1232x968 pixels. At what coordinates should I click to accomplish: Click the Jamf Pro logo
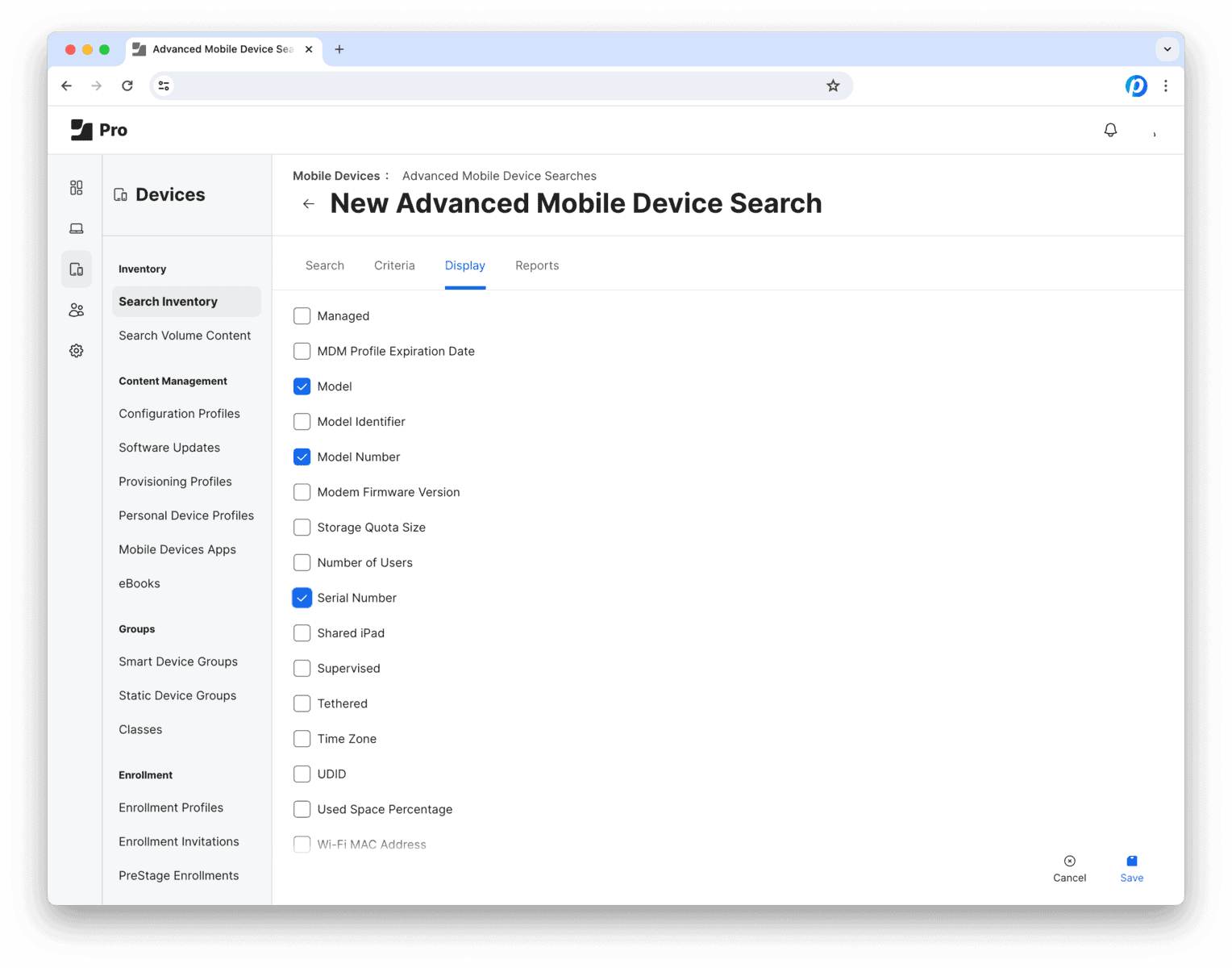coord(99,130)
